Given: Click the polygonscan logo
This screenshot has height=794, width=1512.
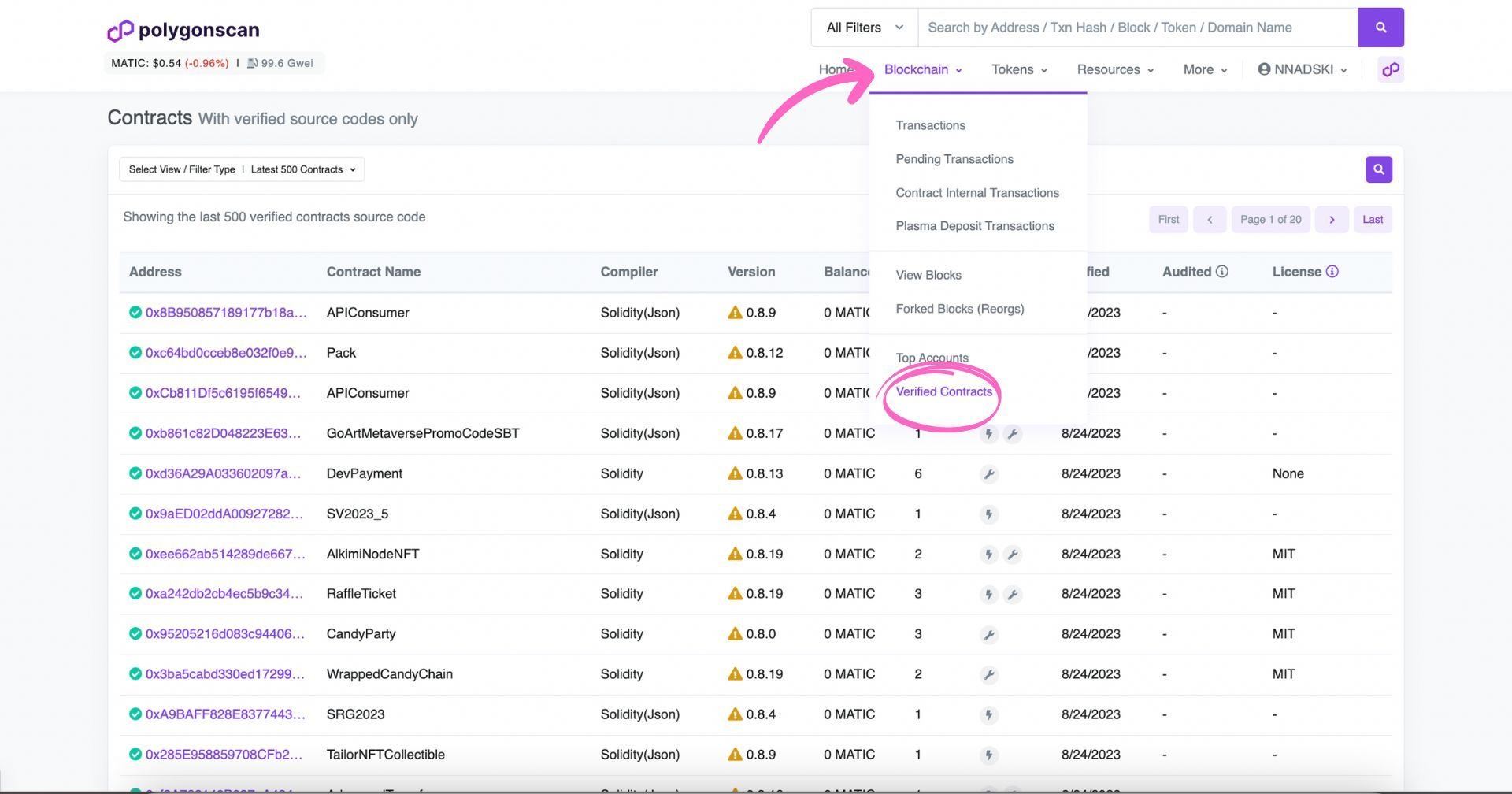Looking at the screenshot, I should tap(183, 30).
